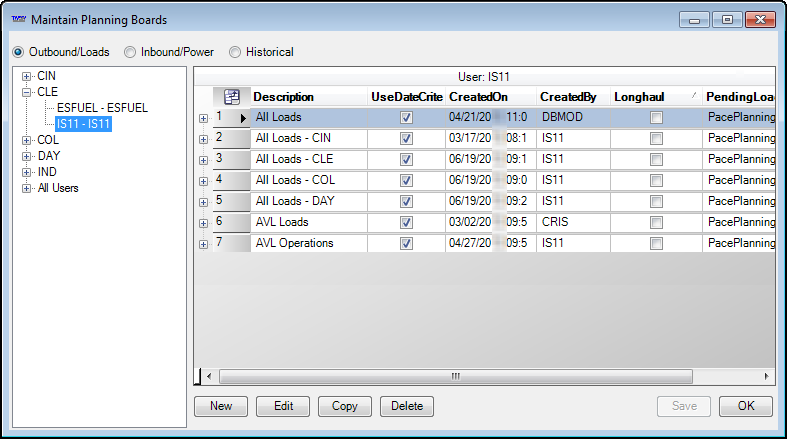Enable Longhaul checkbox for AVL Loads
The width and height of the screenshot is (787, 439).
656,223
